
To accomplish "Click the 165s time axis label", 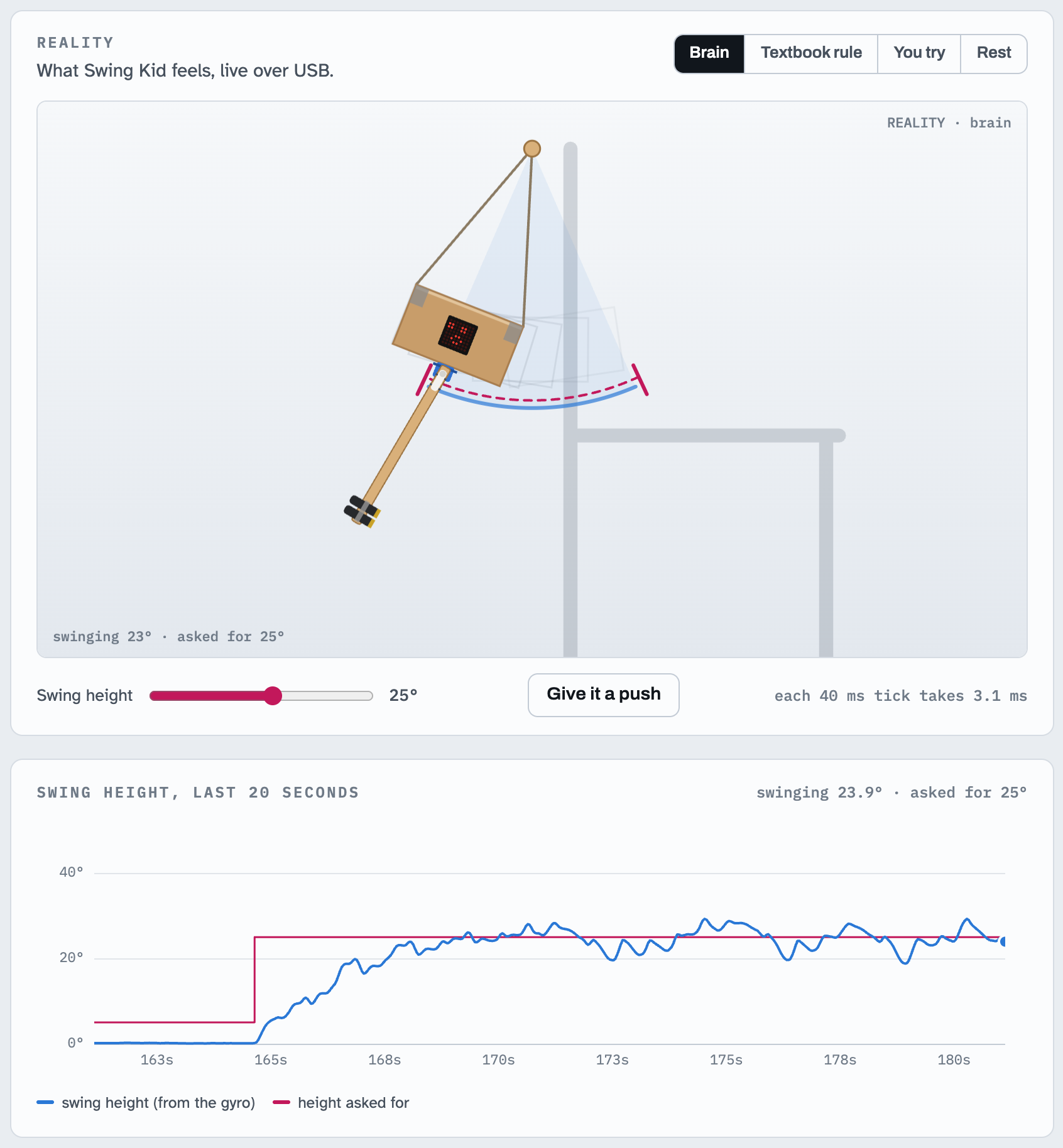I will (270, 1059).
